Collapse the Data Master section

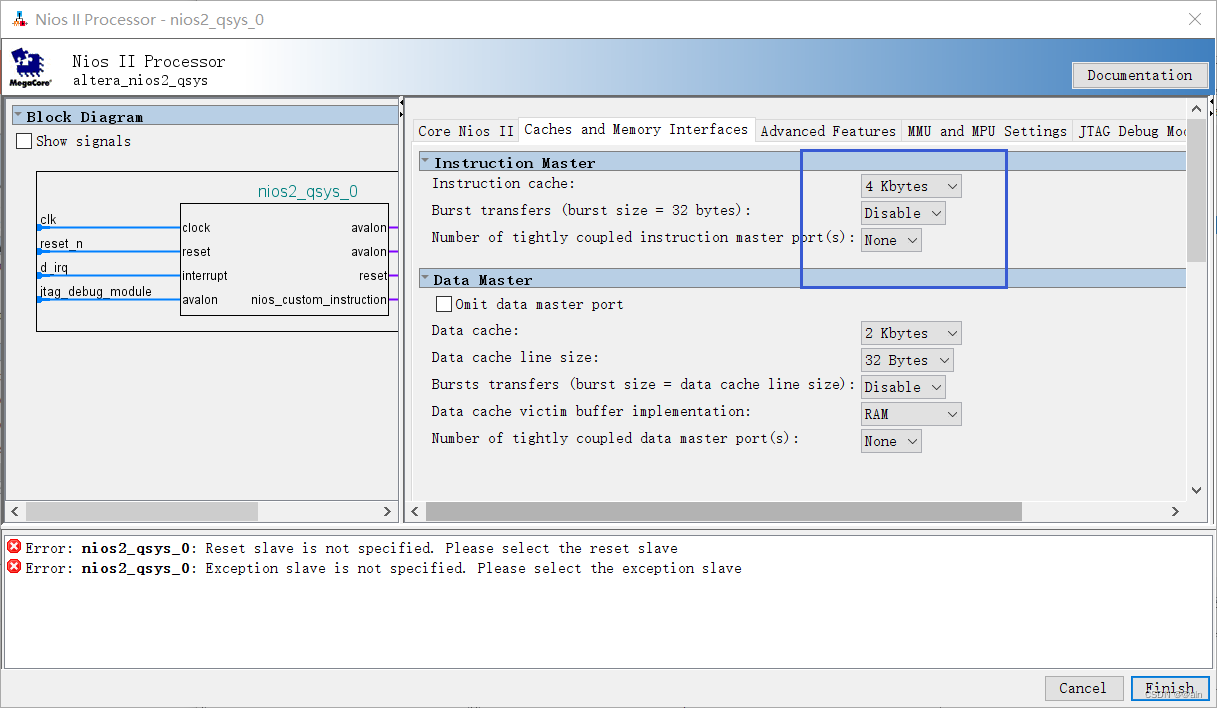tap(425, 279)
